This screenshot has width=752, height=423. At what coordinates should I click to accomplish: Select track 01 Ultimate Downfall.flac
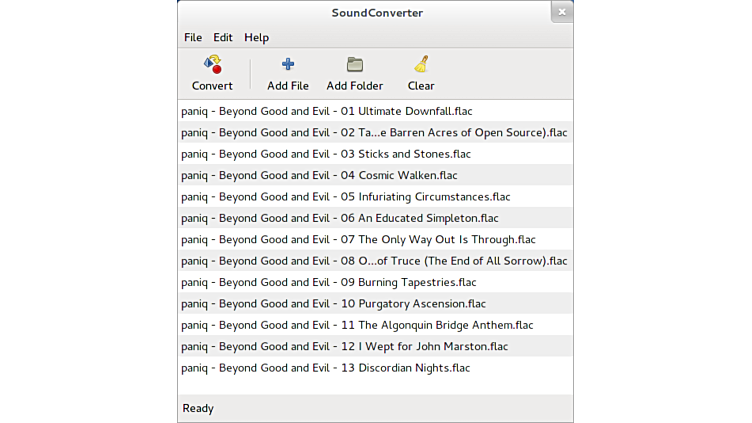pos(326,111)
